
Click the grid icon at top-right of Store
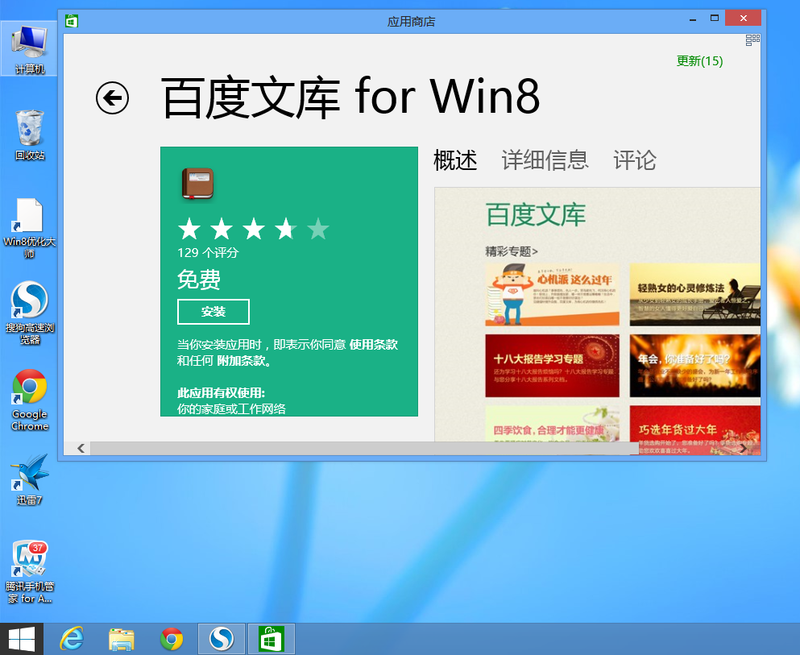pyautogui.click(x=753, y=40)
